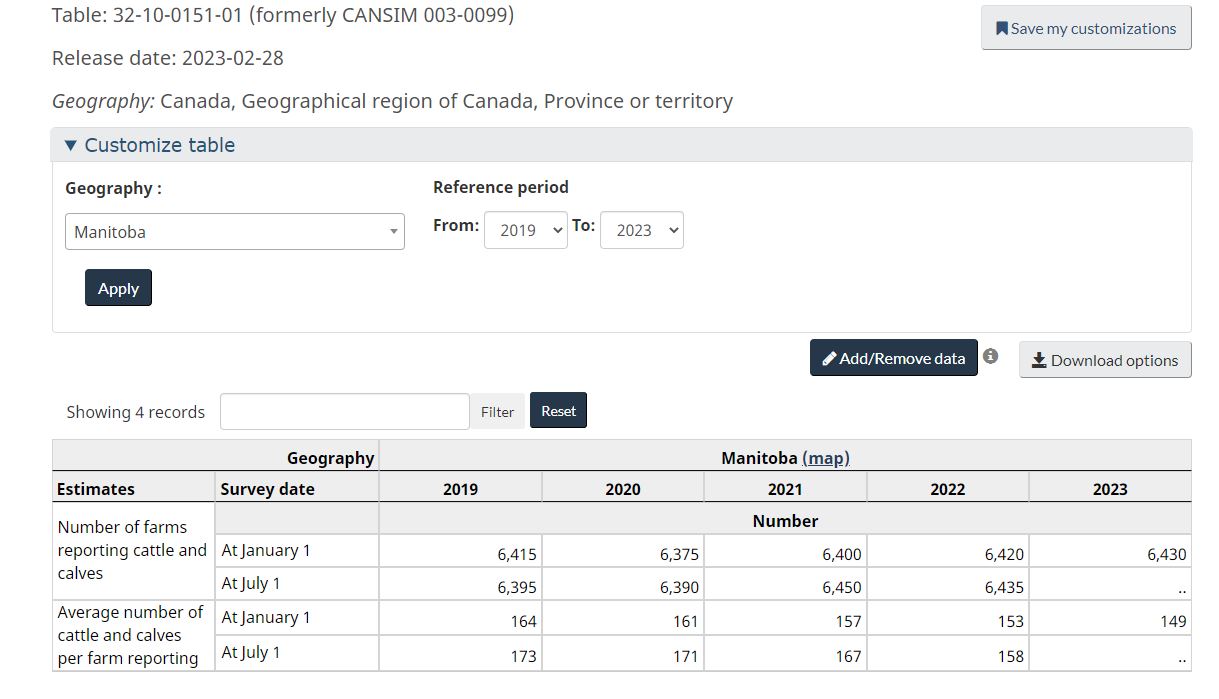Open the From year dropdown
The width and height of the screenshot is (1219, 699).
pos(525,230)
